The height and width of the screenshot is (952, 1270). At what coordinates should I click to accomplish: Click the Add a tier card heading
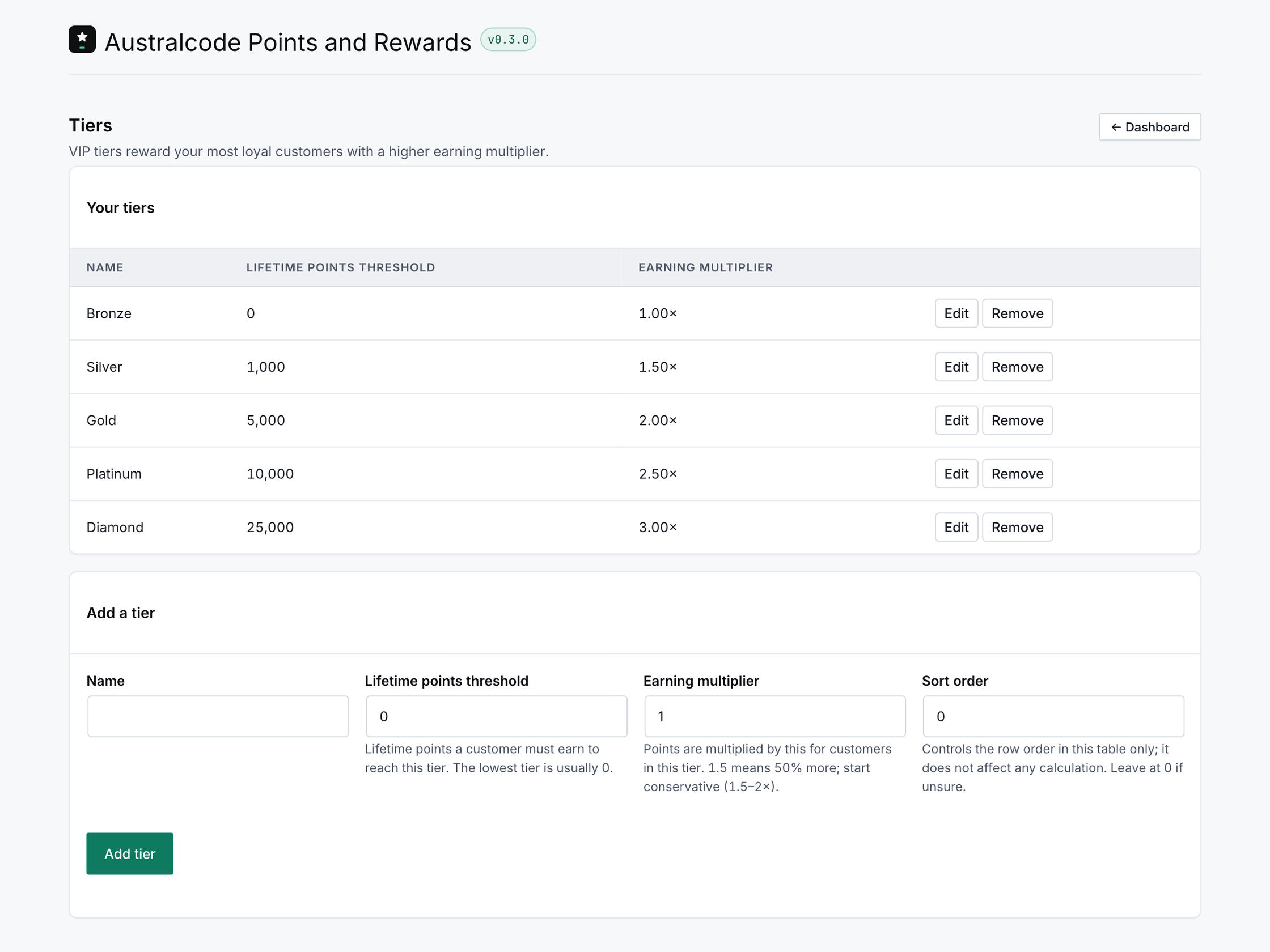click(x=121, y=613)
